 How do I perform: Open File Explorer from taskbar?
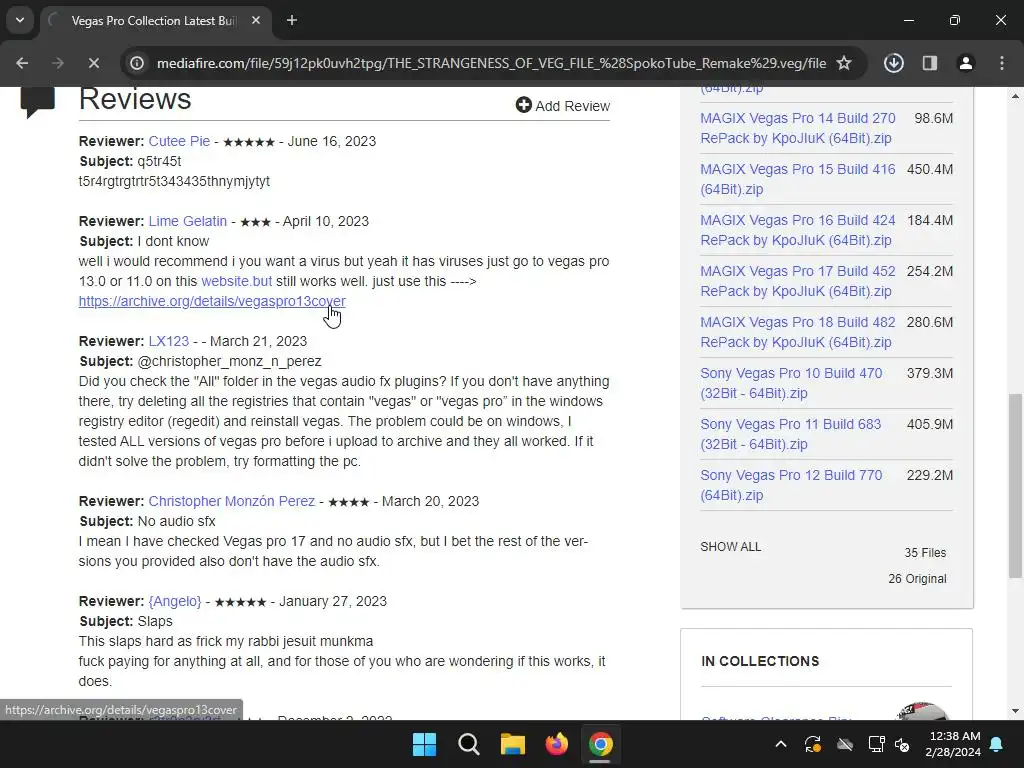click(513, 744)
